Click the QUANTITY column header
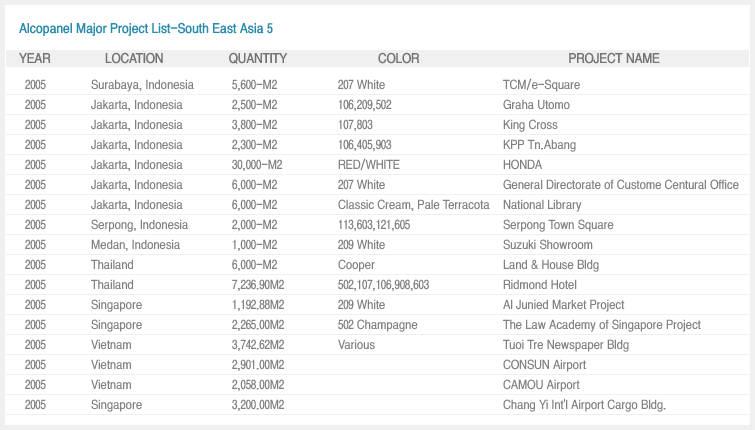 (258, 58)
